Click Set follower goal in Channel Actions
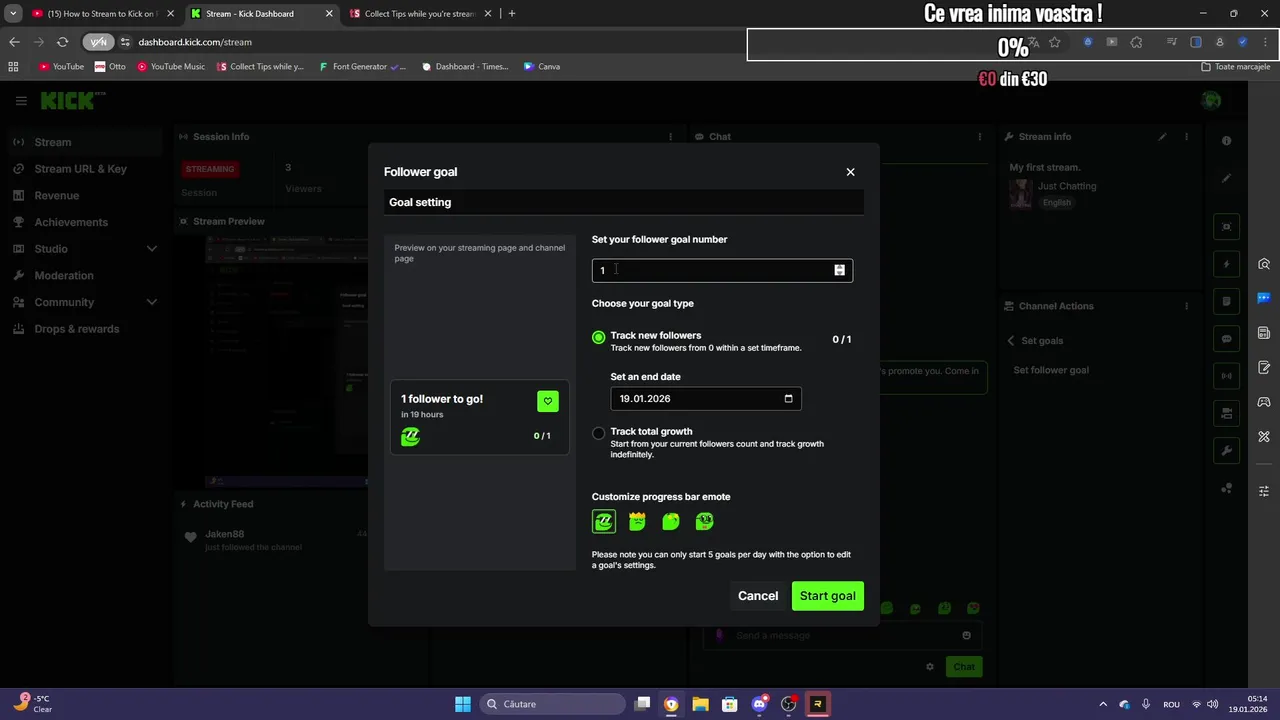Screen dimensions: 1280x720 pos(1051,370)
